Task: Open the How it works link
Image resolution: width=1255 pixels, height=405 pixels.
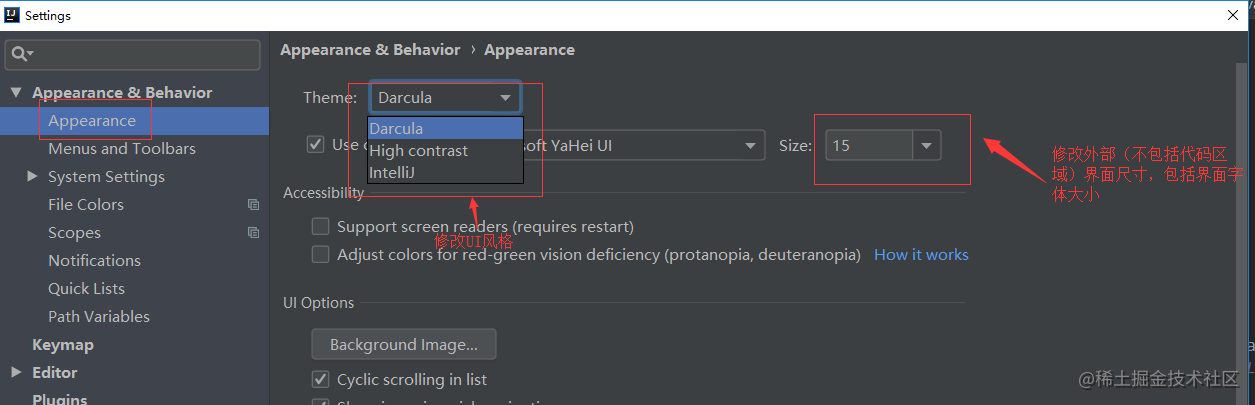Action: (921, 255)
